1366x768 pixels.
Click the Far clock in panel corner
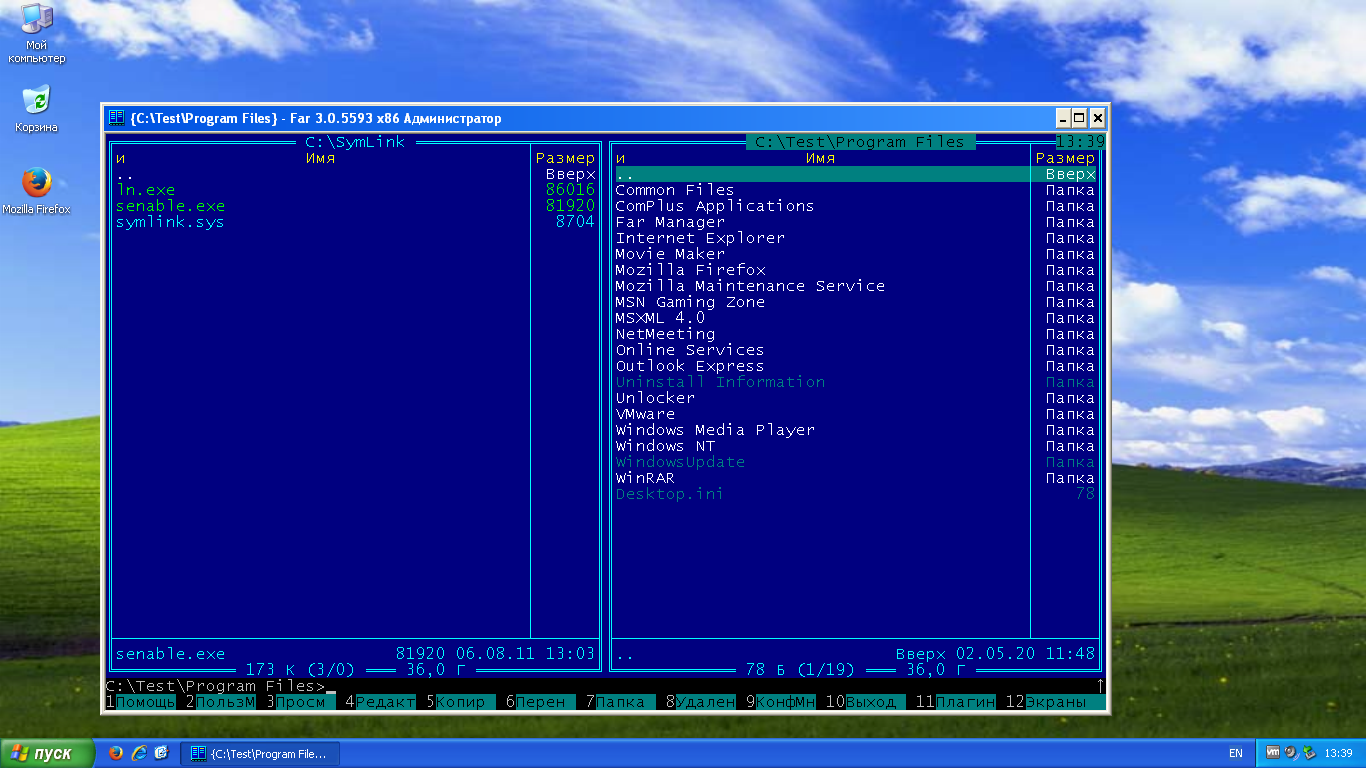pyautogui.click(x=1081, y=142)
